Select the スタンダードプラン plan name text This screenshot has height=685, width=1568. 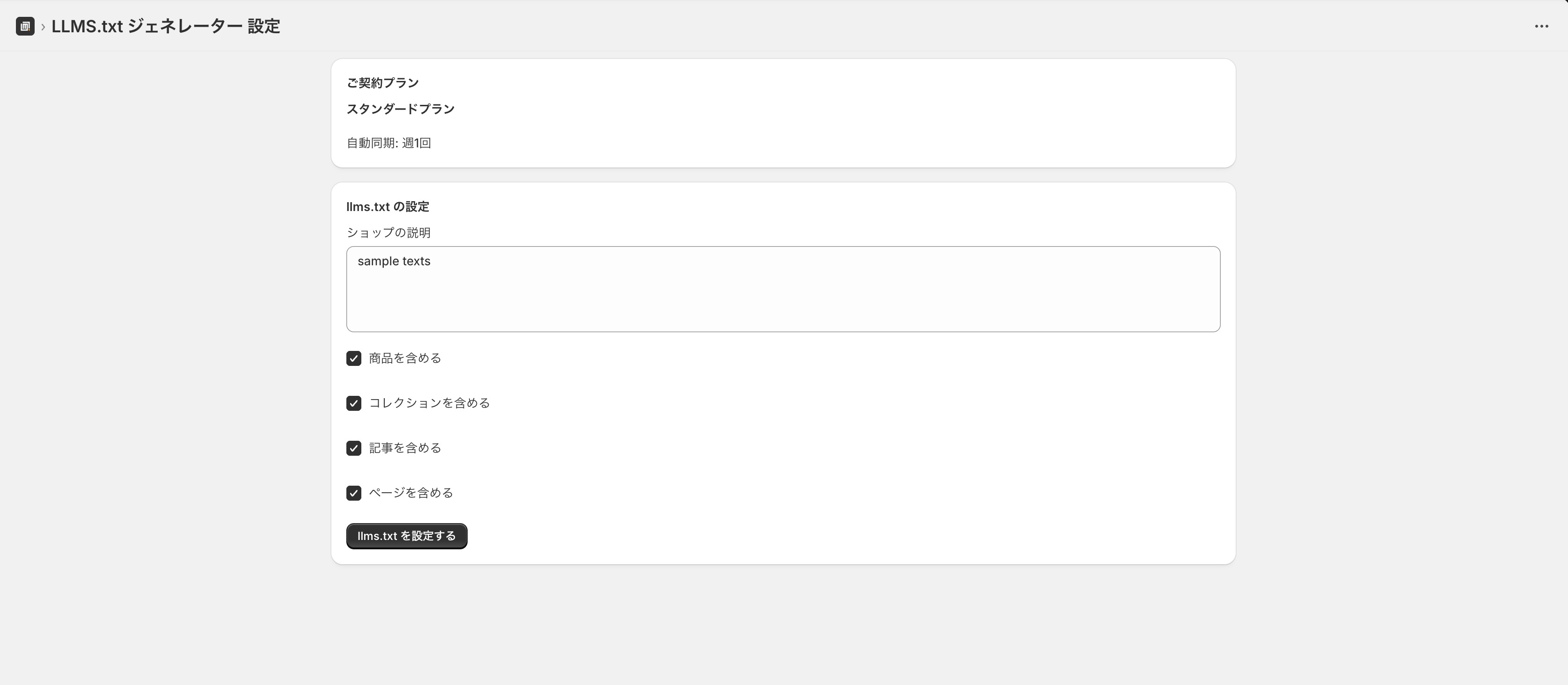[x=401, y=109]
